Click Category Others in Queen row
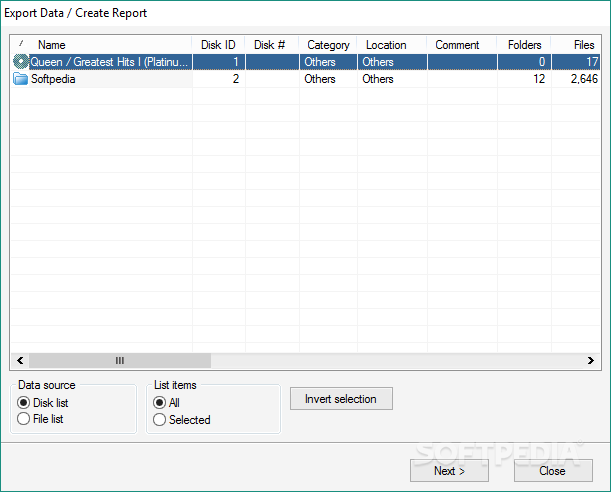The width and height of the screenshot is (611, 492). 320,62
